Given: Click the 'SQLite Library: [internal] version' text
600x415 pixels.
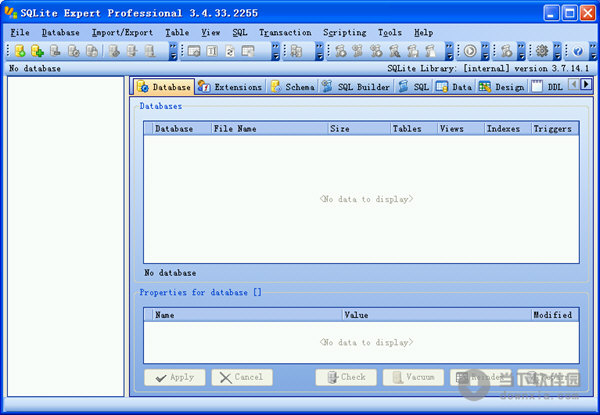Looking at the screenshot, I should [468, 68].
